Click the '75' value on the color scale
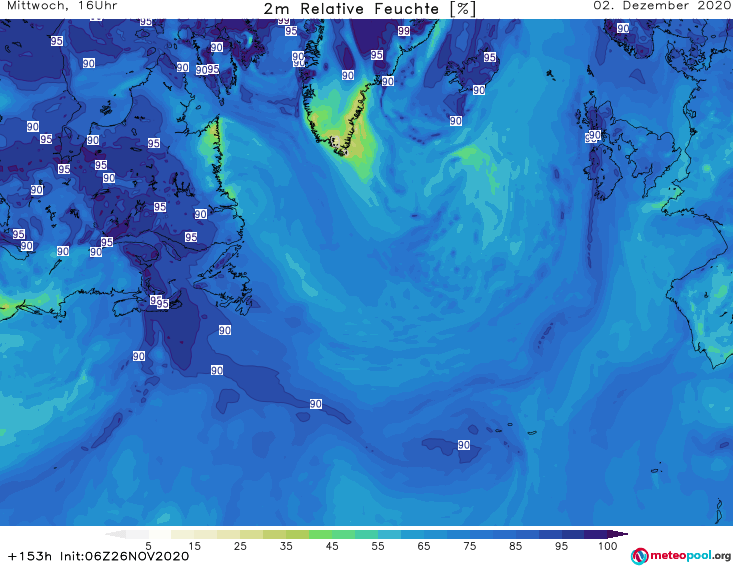Image resolution: width=733 pixels, height=566 pixels. [470, 546]
